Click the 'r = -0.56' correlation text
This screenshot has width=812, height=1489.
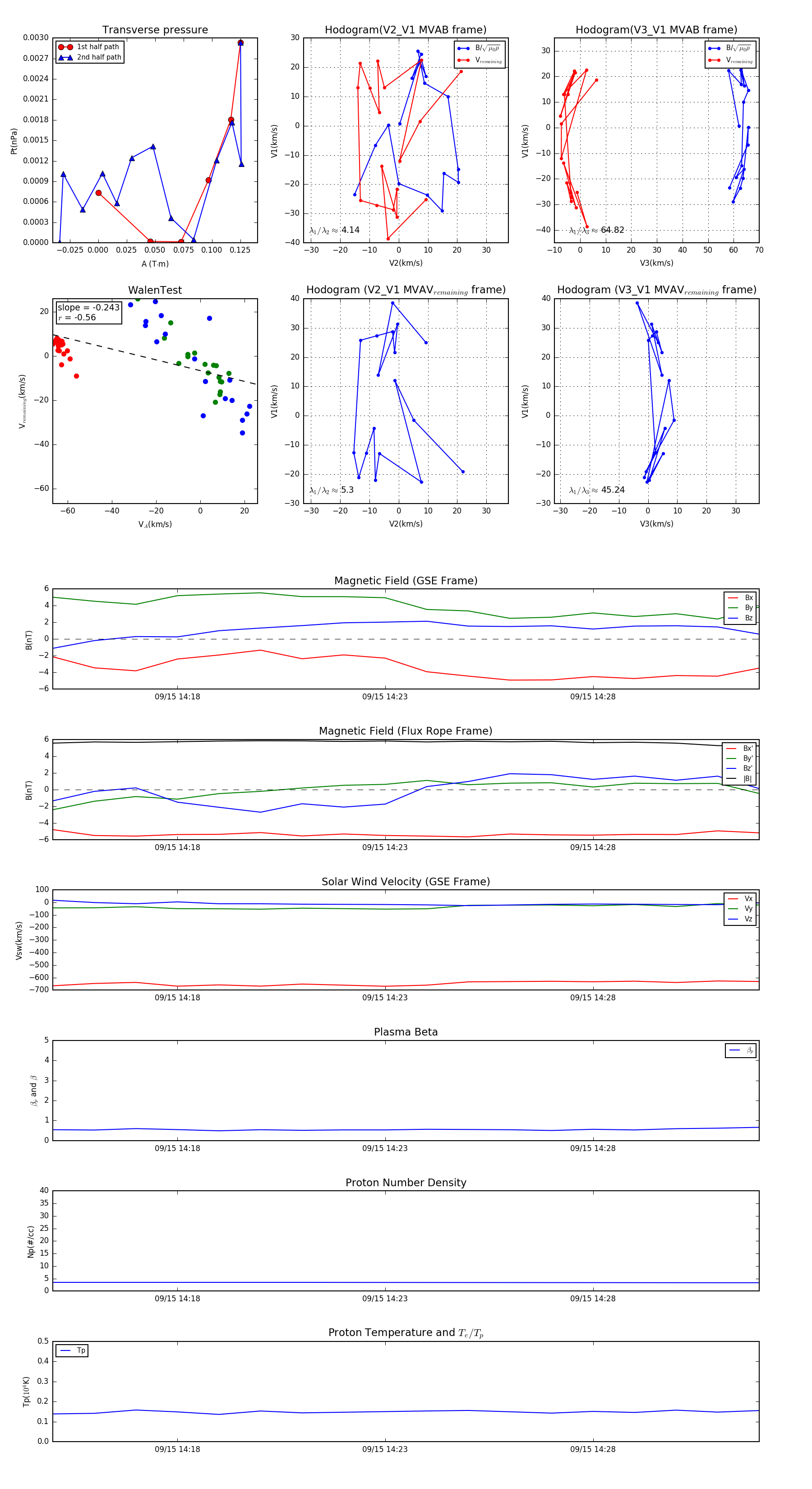click(77, 317)
